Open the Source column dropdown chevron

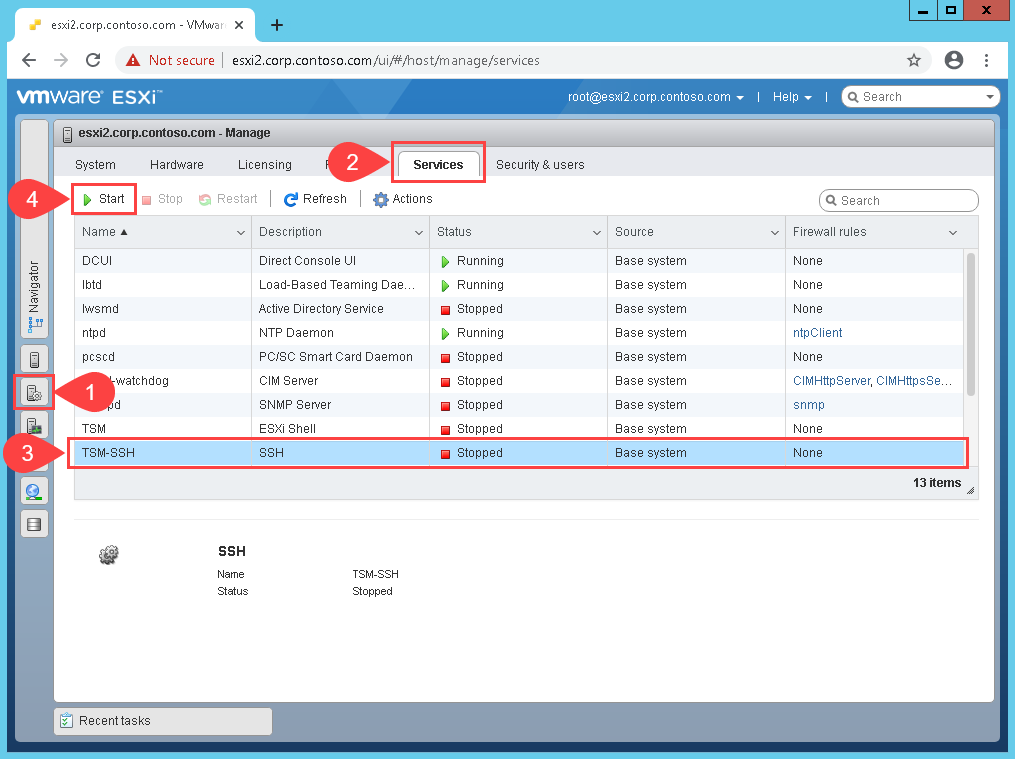774,233
